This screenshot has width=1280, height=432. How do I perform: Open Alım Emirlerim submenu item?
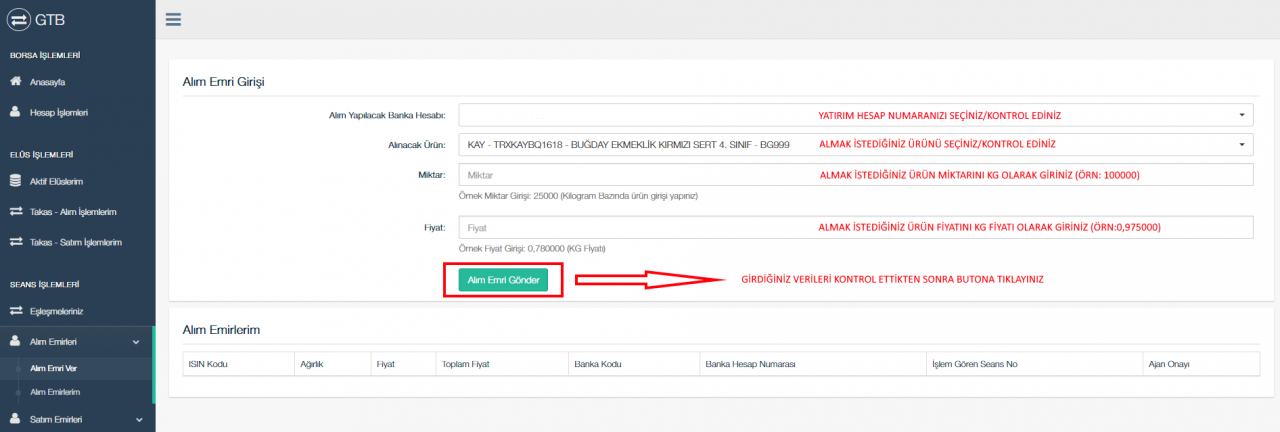point(55,392)
